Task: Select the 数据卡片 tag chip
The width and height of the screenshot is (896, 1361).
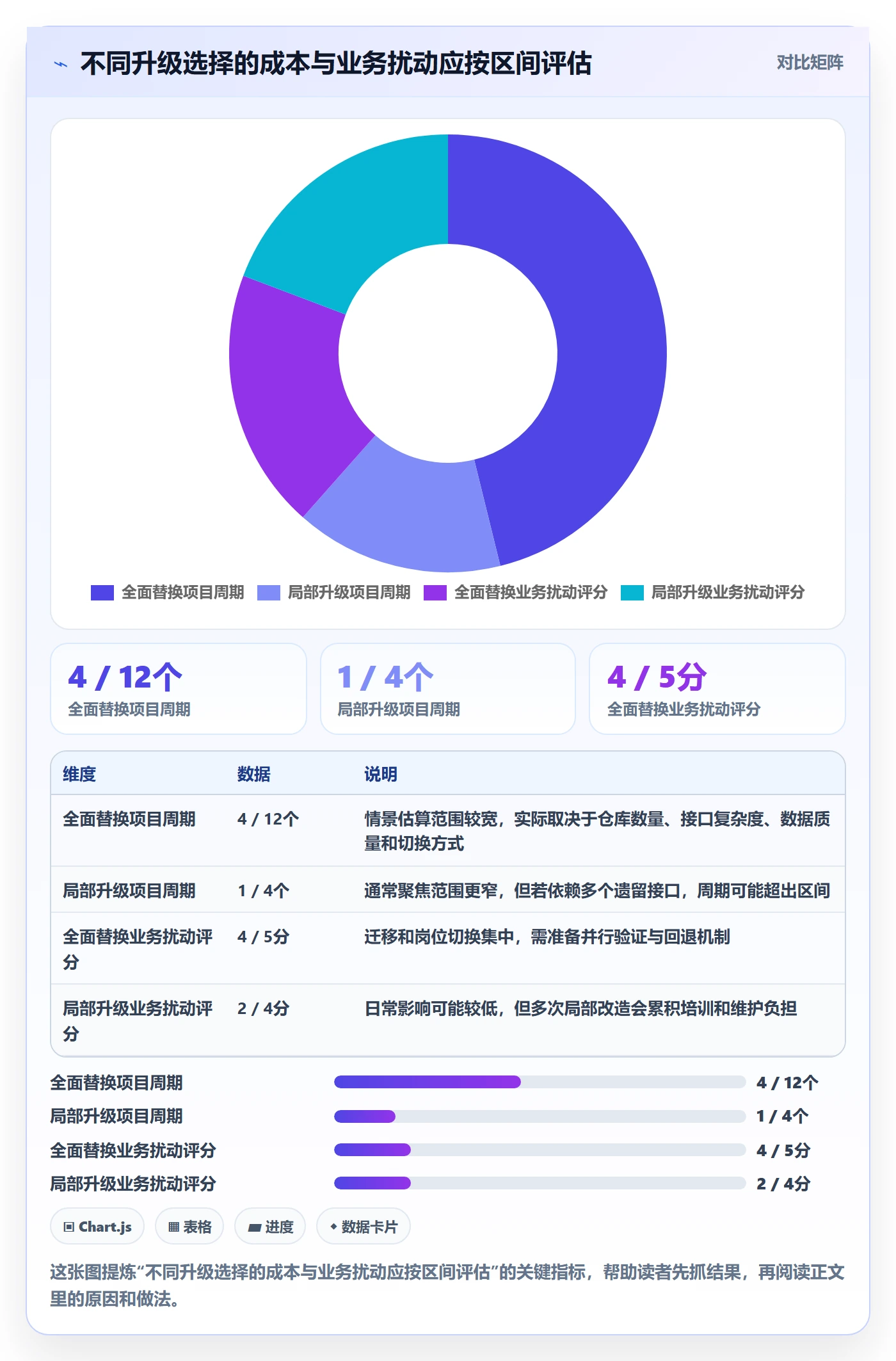Action: [364, 1227]
